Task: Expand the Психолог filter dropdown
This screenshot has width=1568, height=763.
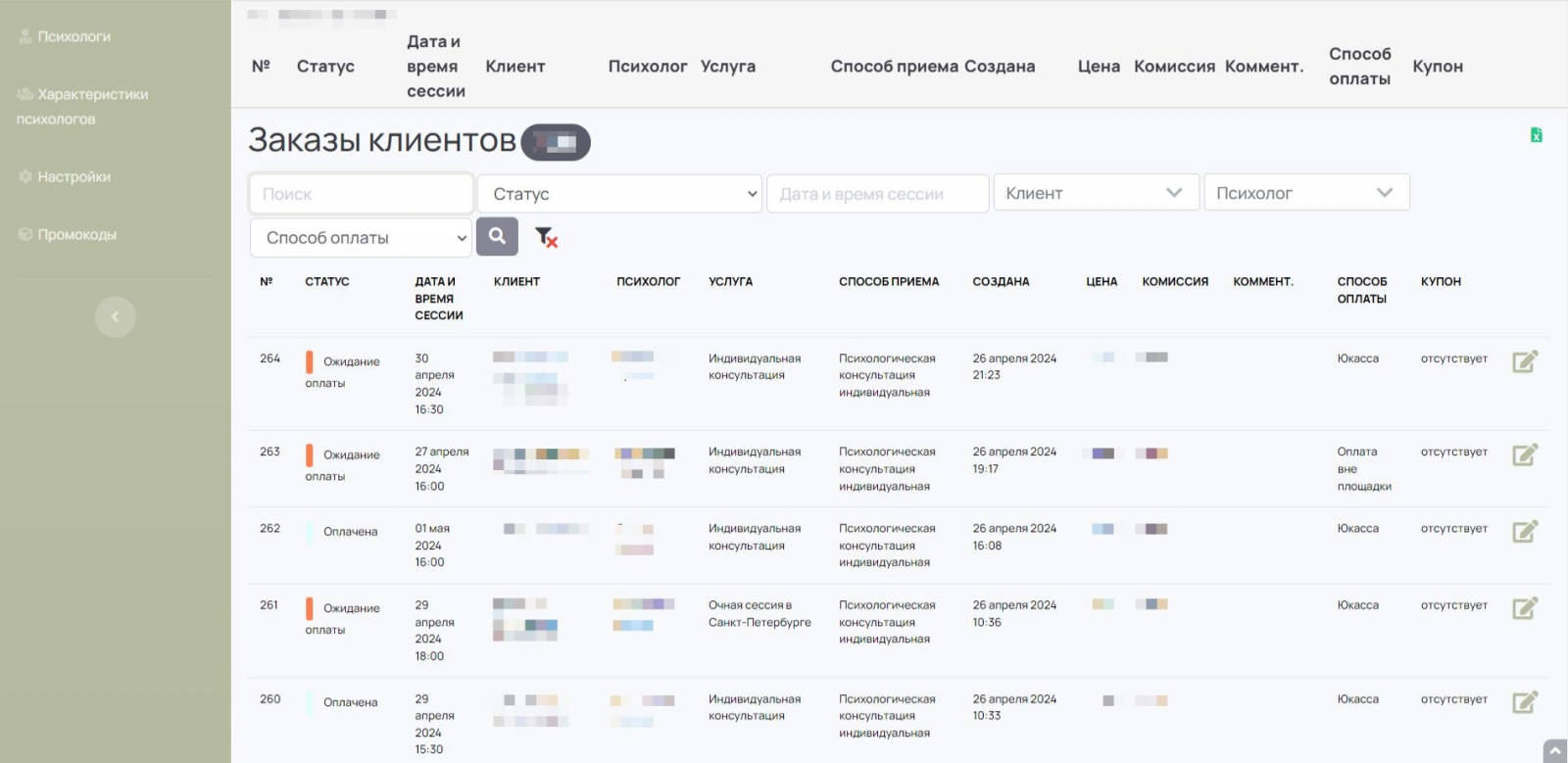Action: 1305,193
